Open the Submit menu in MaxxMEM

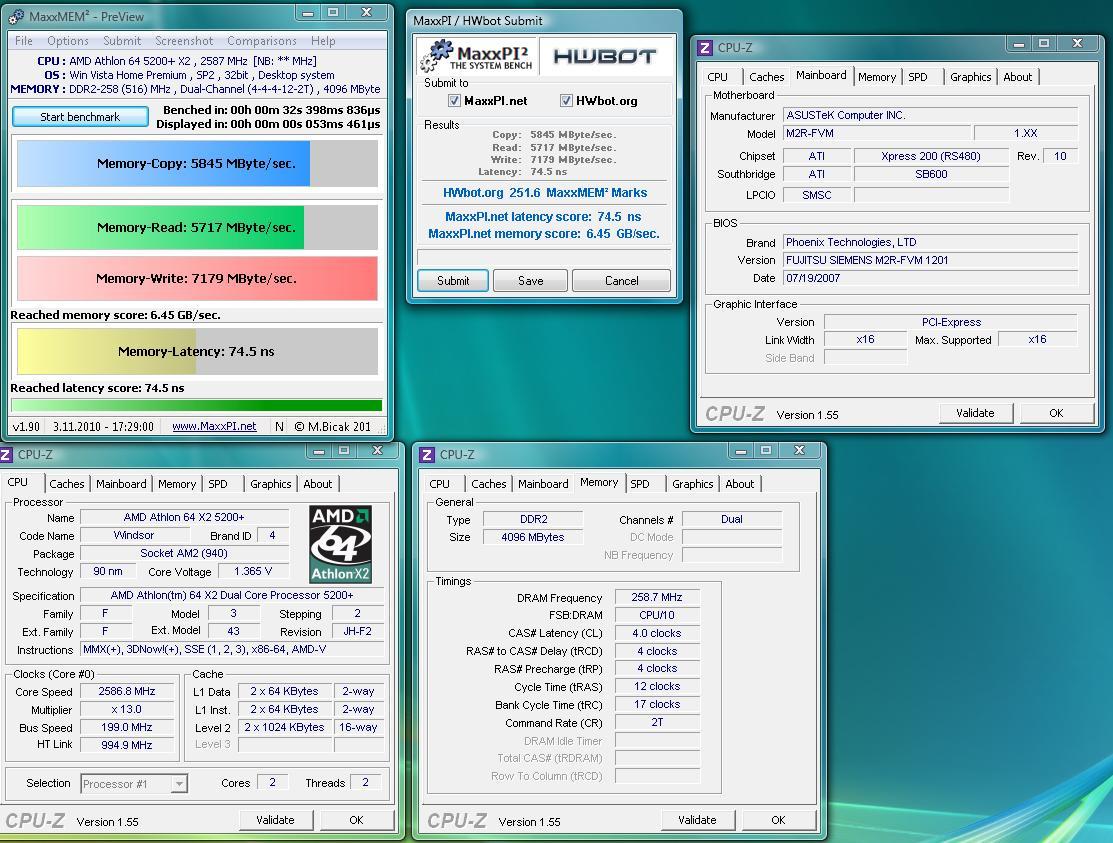[122, 41]
